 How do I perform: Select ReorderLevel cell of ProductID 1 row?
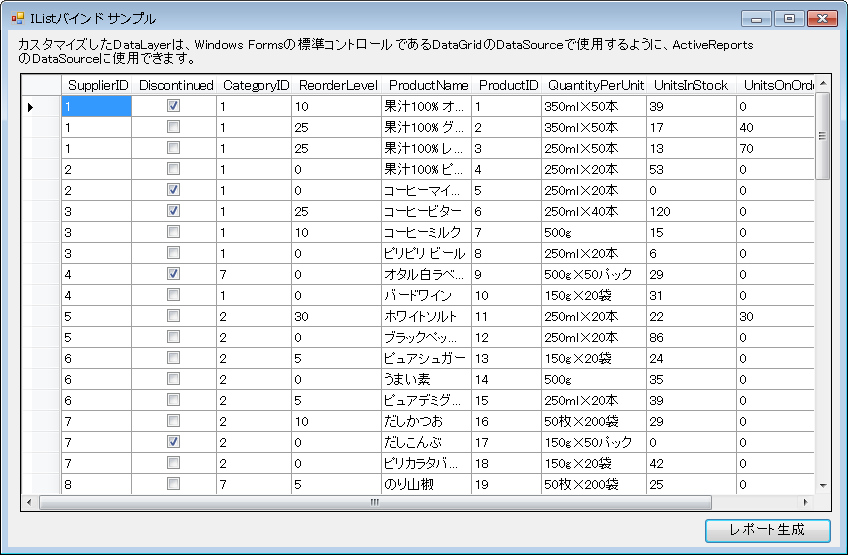click(x=336, y=107)
